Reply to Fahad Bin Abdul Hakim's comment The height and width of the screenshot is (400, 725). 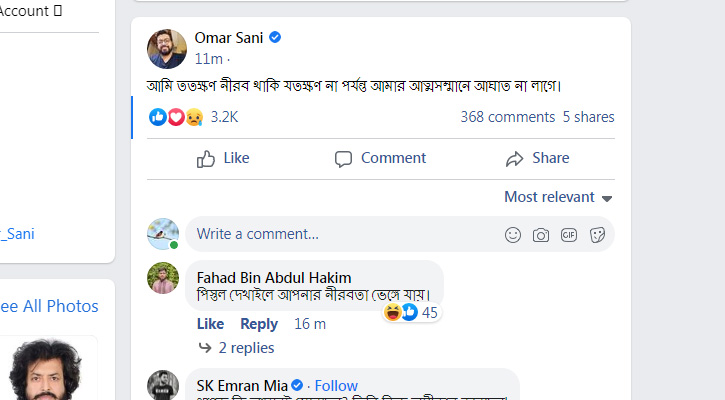pos(259,324)
